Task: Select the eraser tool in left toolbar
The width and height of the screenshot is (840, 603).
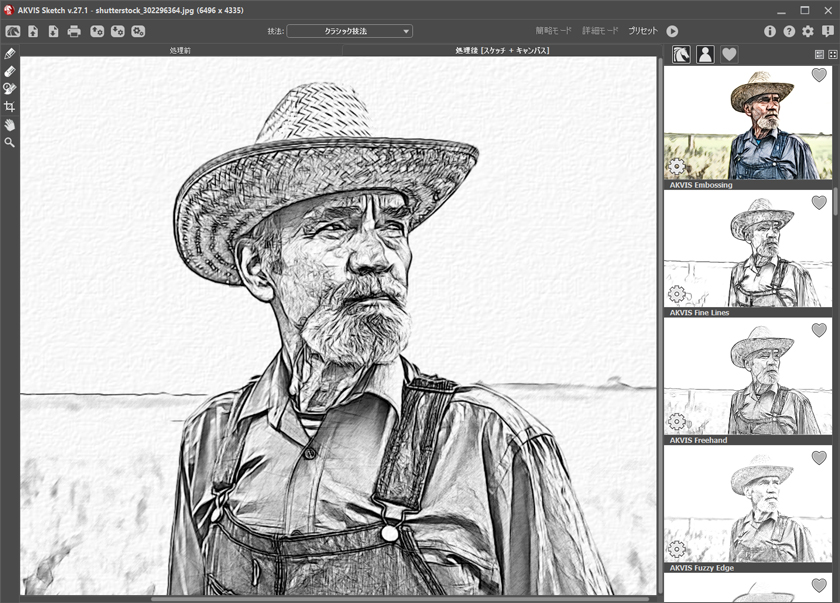Action: pos(10,71)
